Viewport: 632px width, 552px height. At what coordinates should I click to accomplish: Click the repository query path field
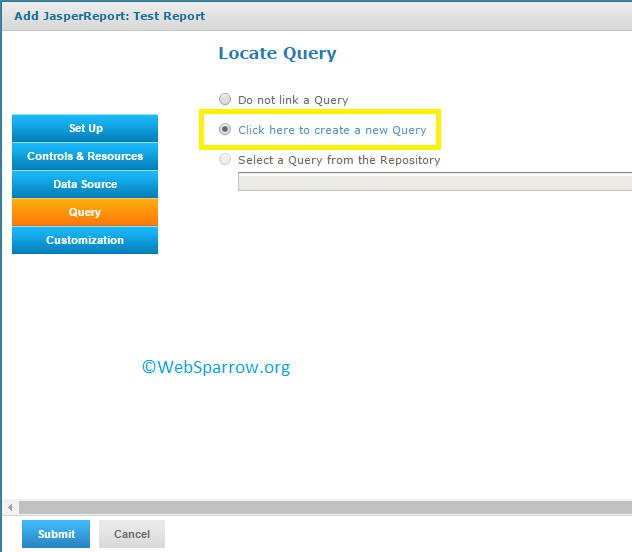coord(435,182)
